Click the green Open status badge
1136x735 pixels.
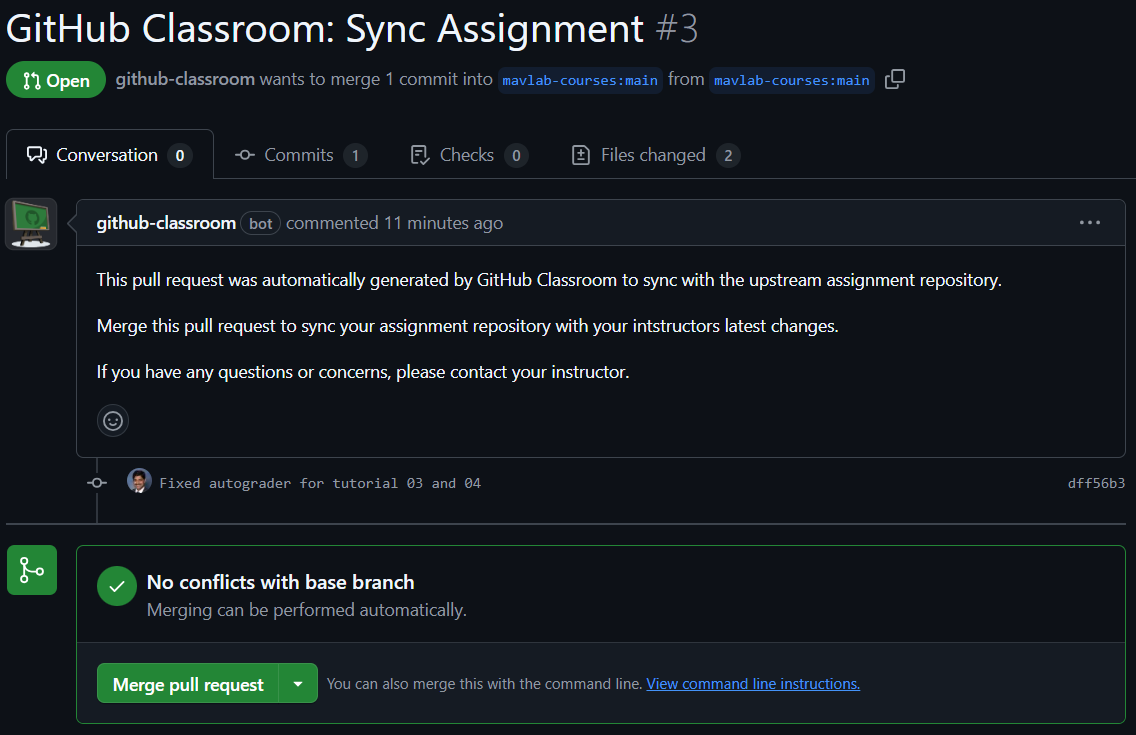coord(56,80)
